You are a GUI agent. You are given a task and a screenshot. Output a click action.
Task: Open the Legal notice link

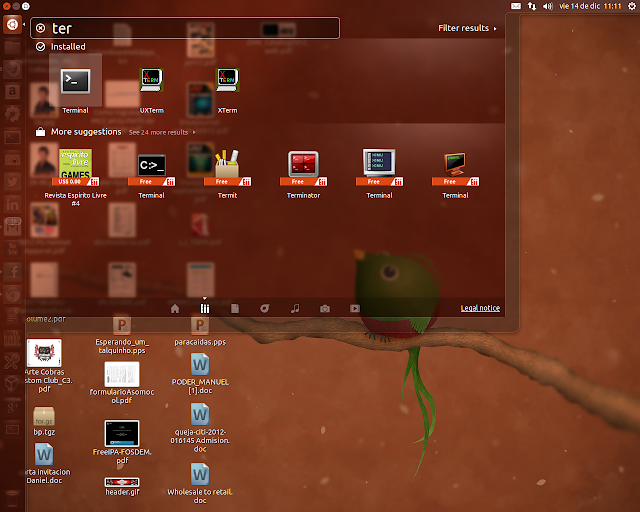click(480, 308)
